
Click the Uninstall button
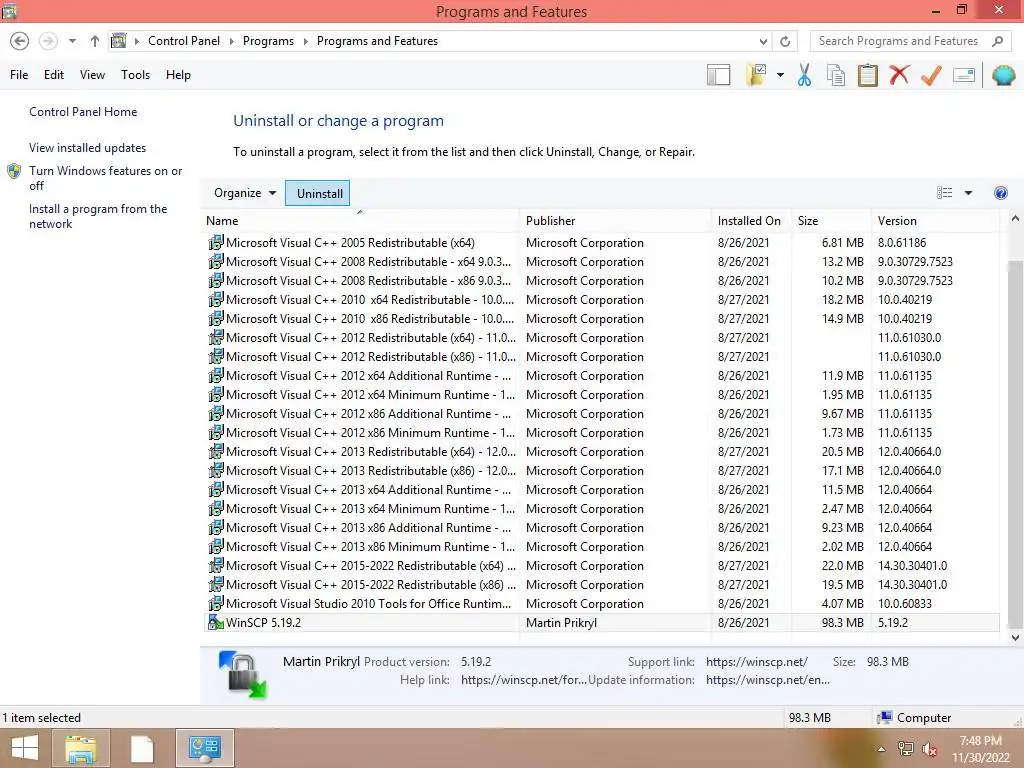pyautogui.click(x=319, y=193)
